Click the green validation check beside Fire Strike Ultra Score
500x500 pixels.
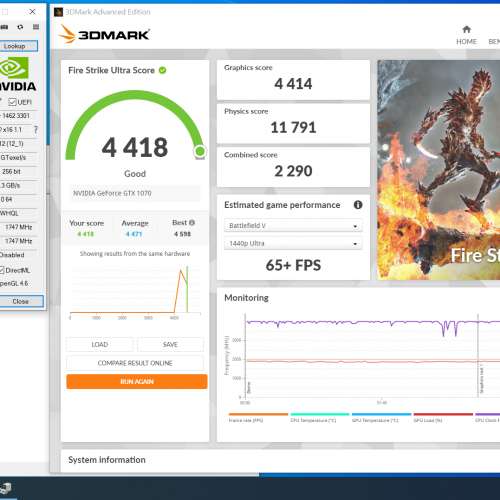[x=162, y=70]
